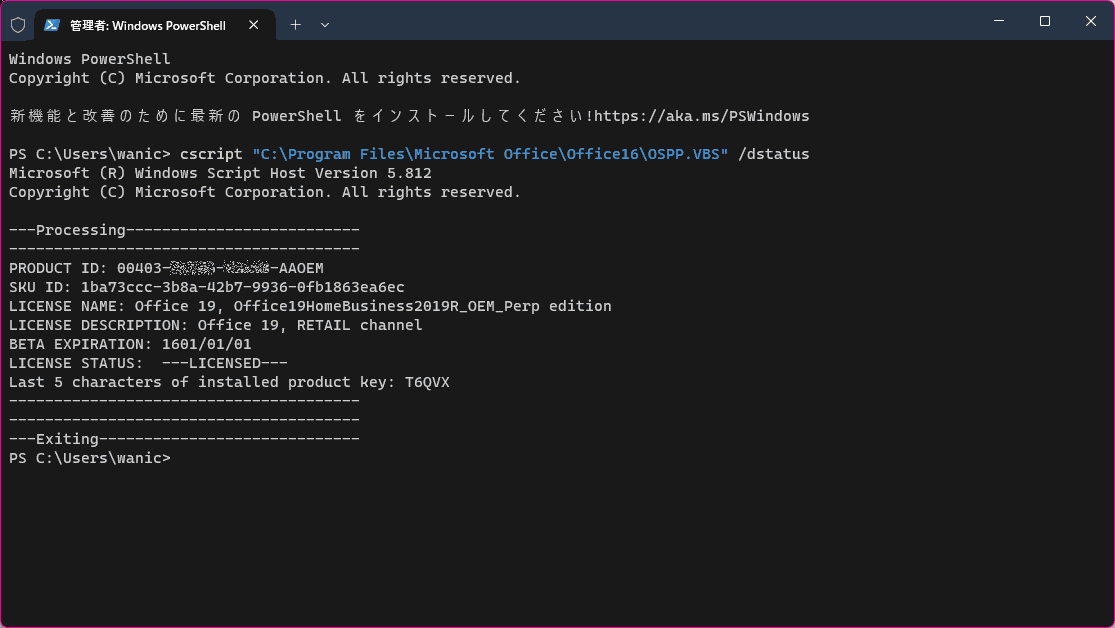Click the /dstatus argument text
Image resolution: width=1115 pixels, height=628 pixels.
click(774, 154)
